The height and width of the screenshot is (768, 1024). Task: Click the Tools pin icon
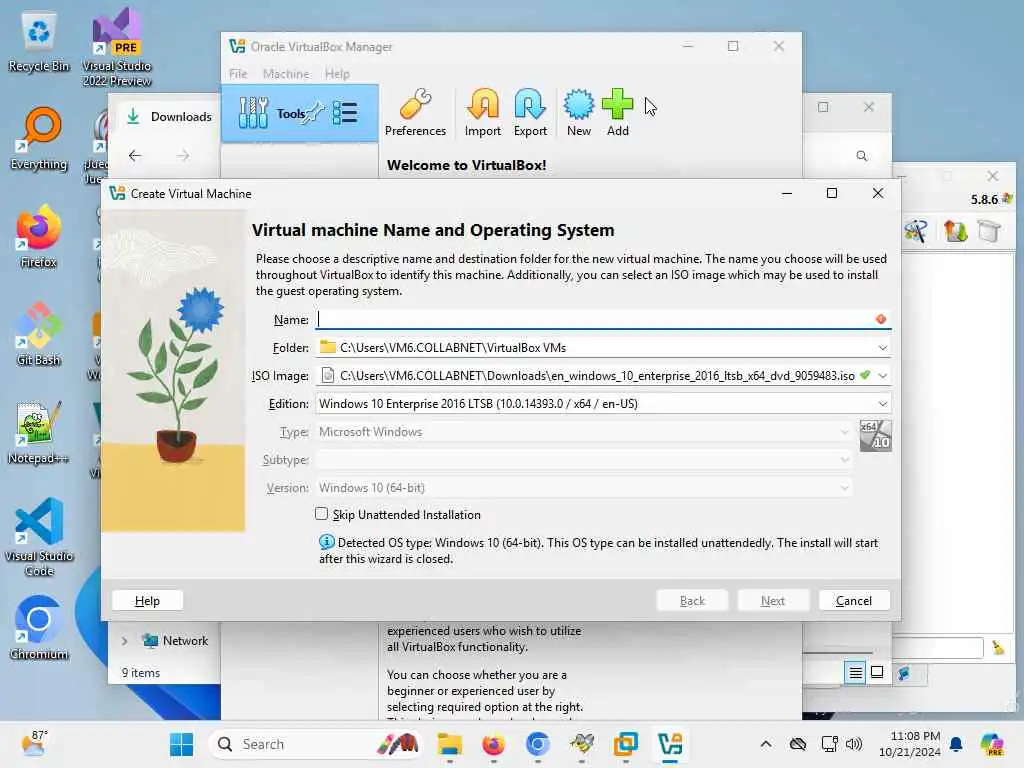315,112
